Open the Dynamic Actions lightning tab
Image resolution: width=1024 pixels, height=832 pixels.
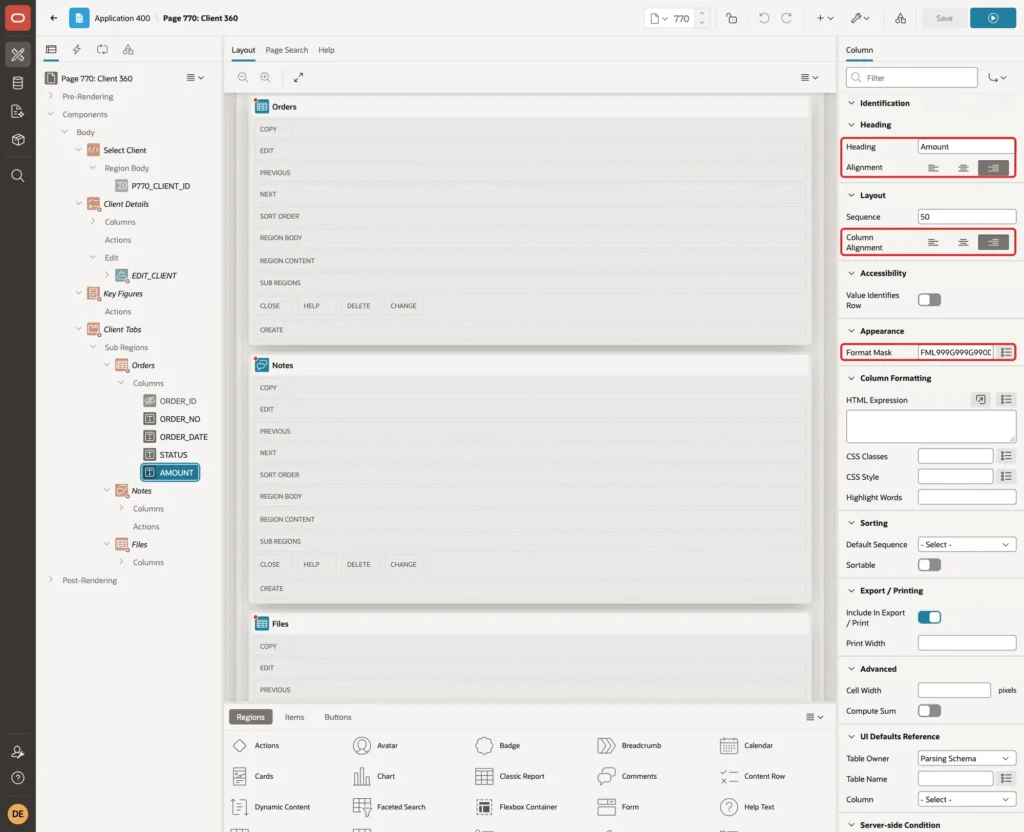tap(76, 50)
